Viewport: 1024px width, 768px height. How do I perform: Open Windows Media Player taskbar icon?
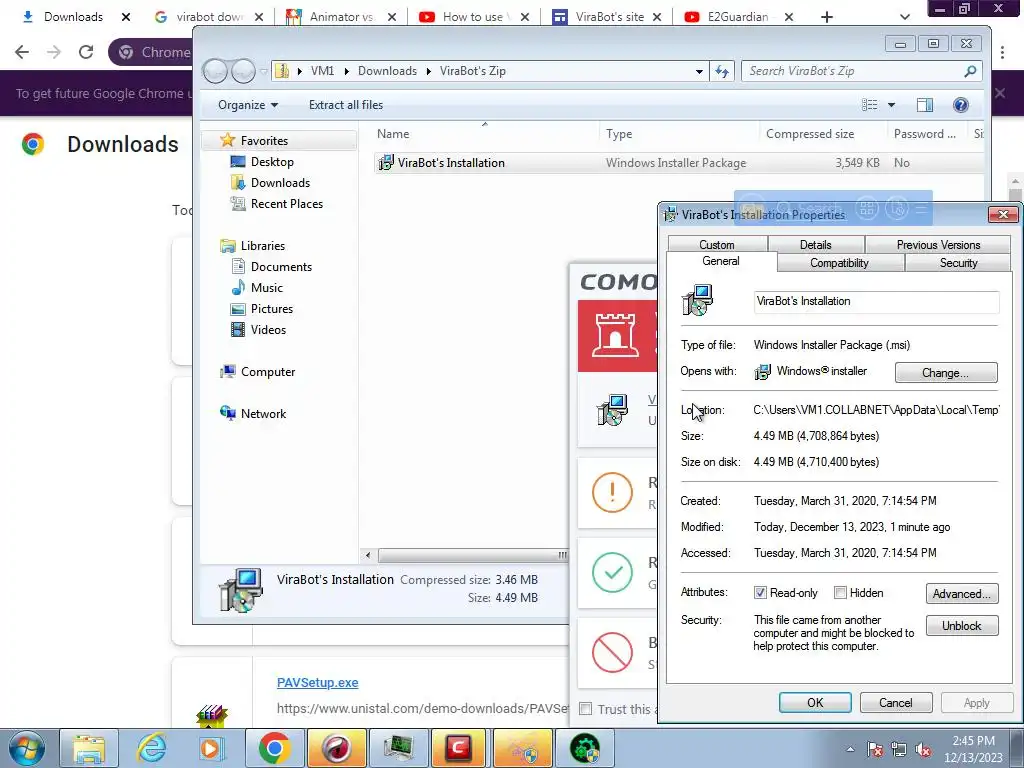pyautogui.click(x=212, y=748)
